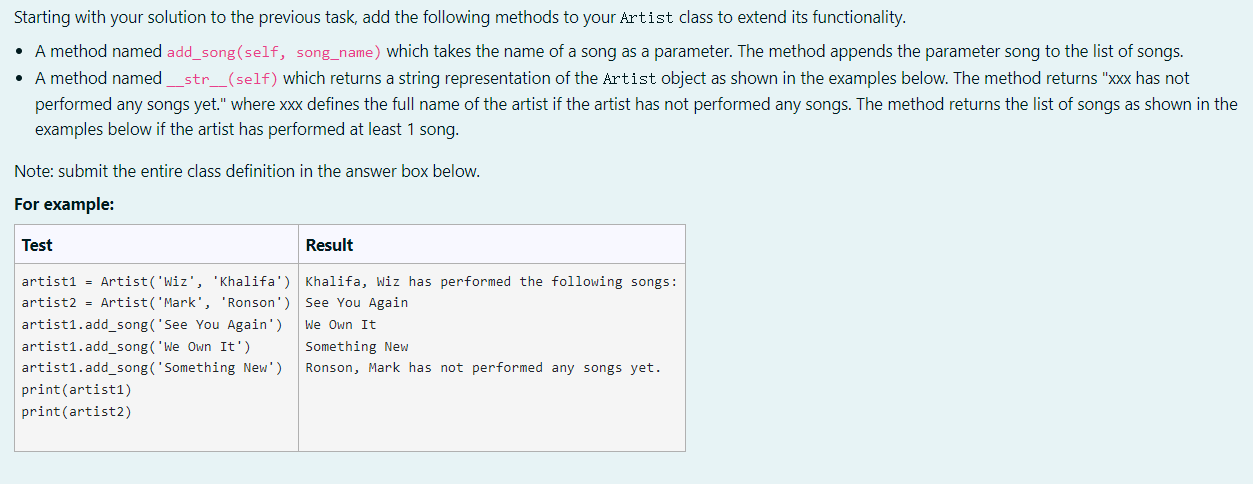Click the __str__(self) method code text
1253x484 pixels.
pos(222,79)
